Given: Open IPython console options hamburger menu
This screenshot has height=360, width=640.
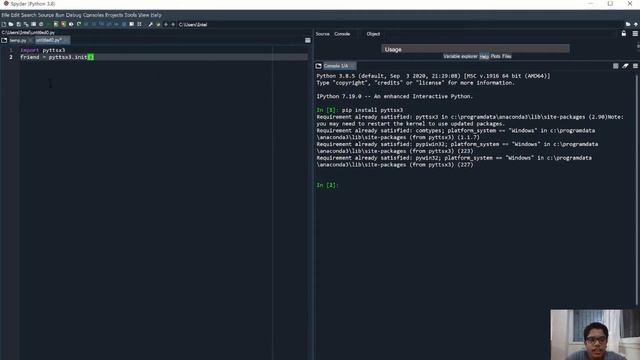Looking at the screenshot, I should [x=635, y=66].
